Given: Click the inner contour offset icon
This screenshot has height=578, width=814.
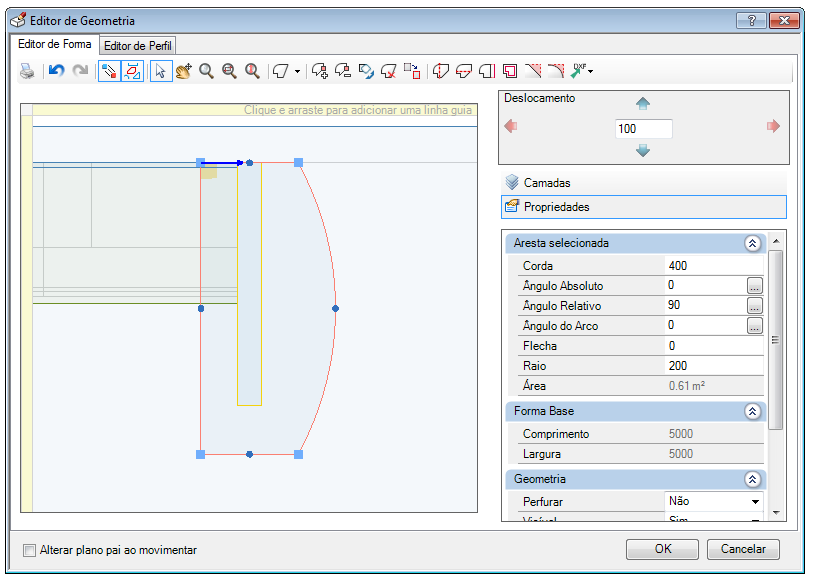Looking at the screenshot, I should [510, 71].
